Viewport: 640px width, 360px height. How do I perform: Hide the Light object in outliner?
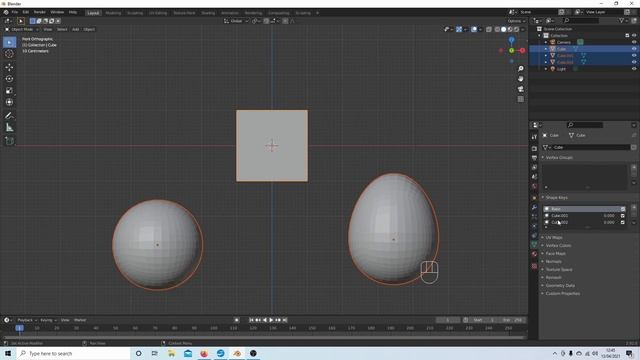pyautogui.click(x=634, y=69)
